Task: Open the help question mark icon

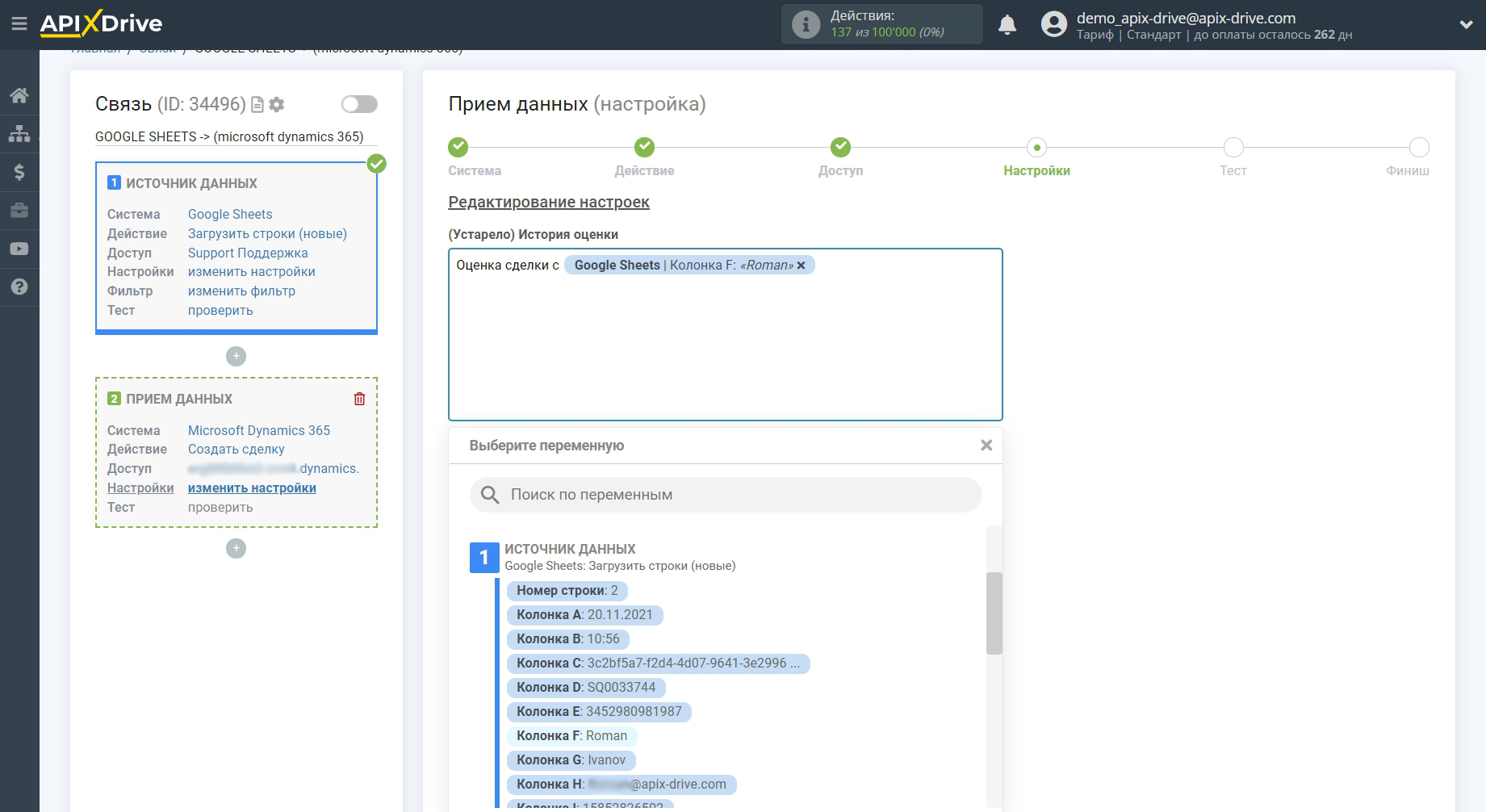Action: coord(19,287)
